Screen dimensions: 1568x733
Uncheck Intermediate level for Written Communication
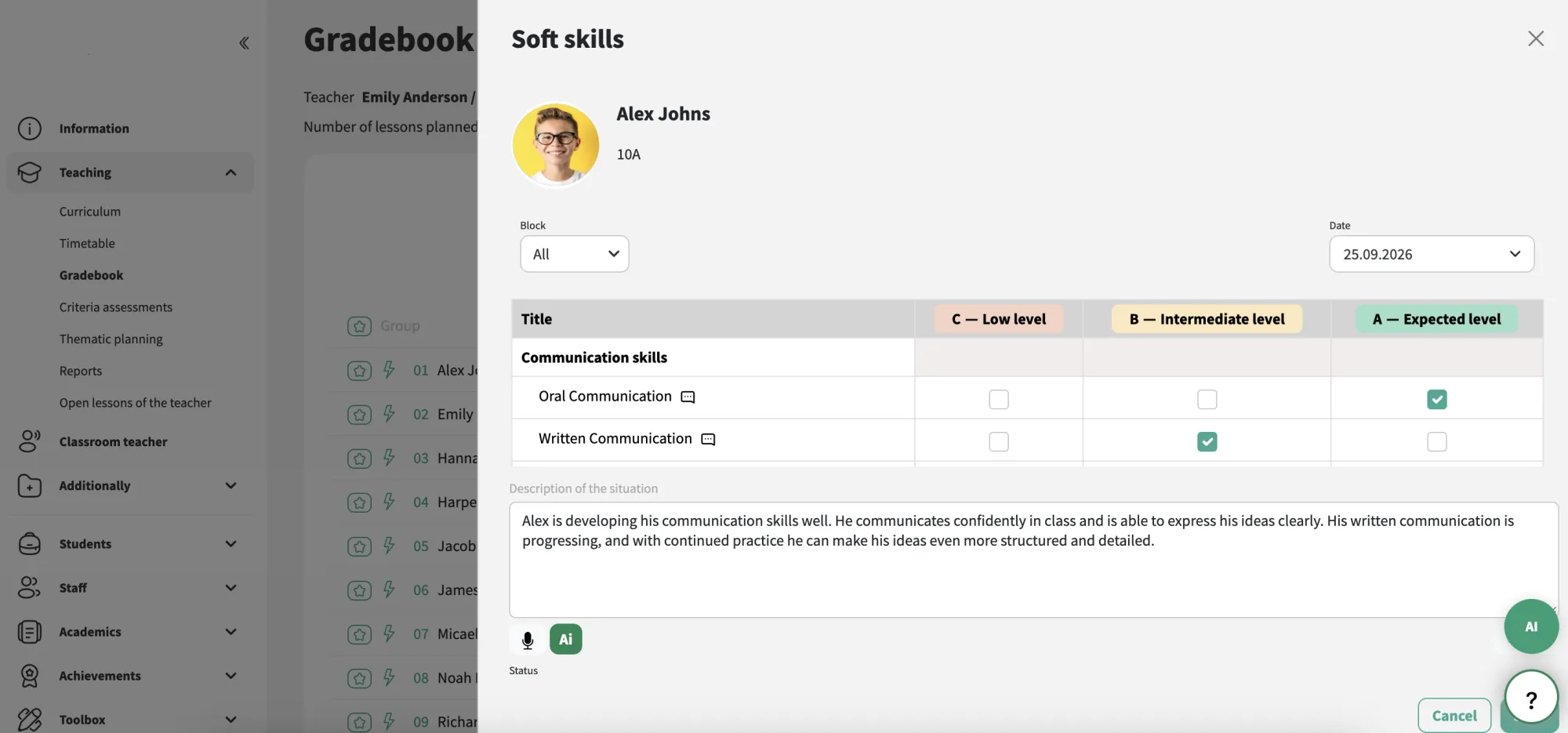(1207, 441)
